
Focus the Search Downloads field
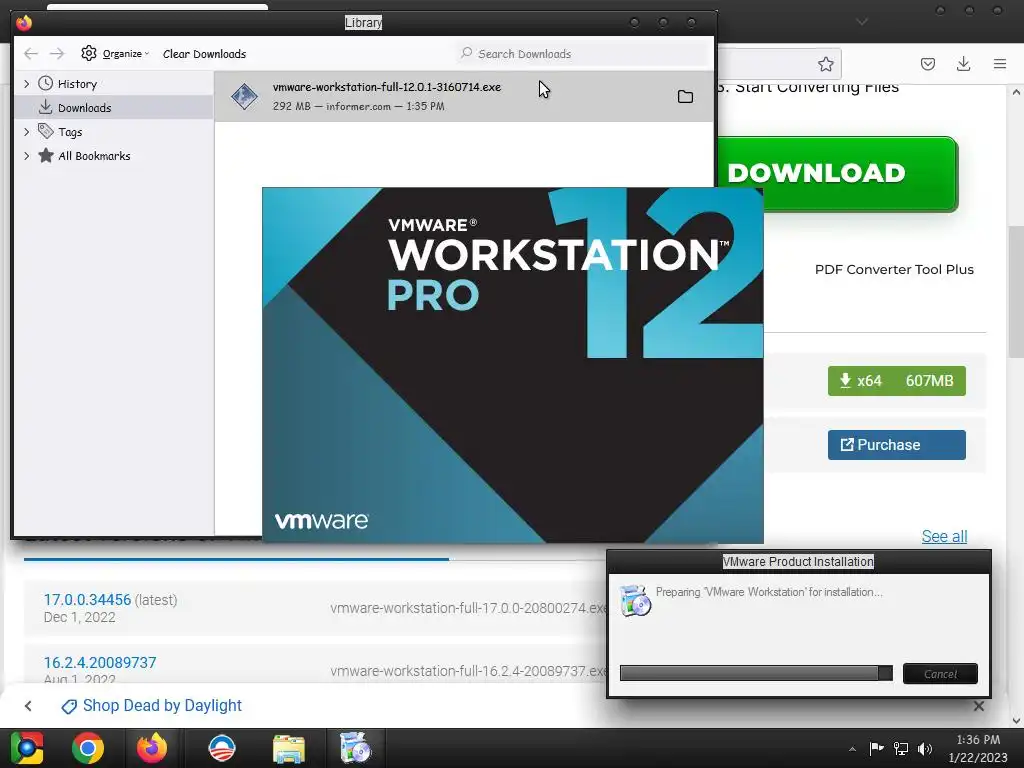(x=581, y=54)
